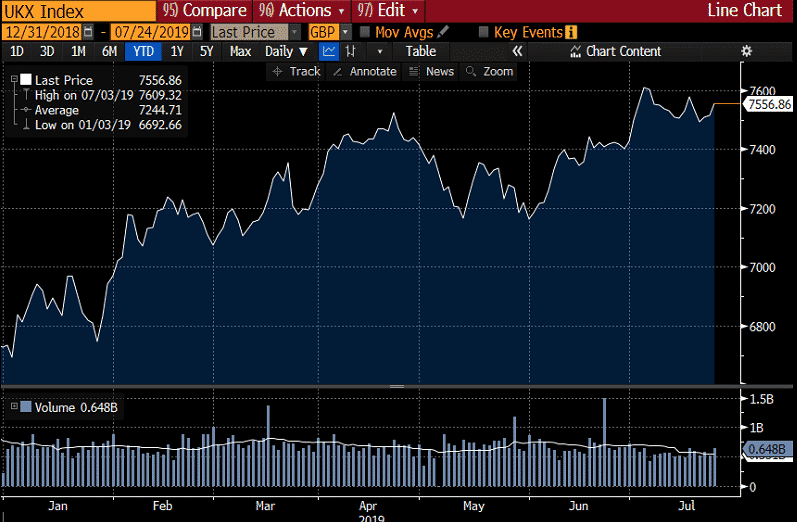797x522 pixels.
Task: Select the 1M range tab
Action: pos(78,51)
